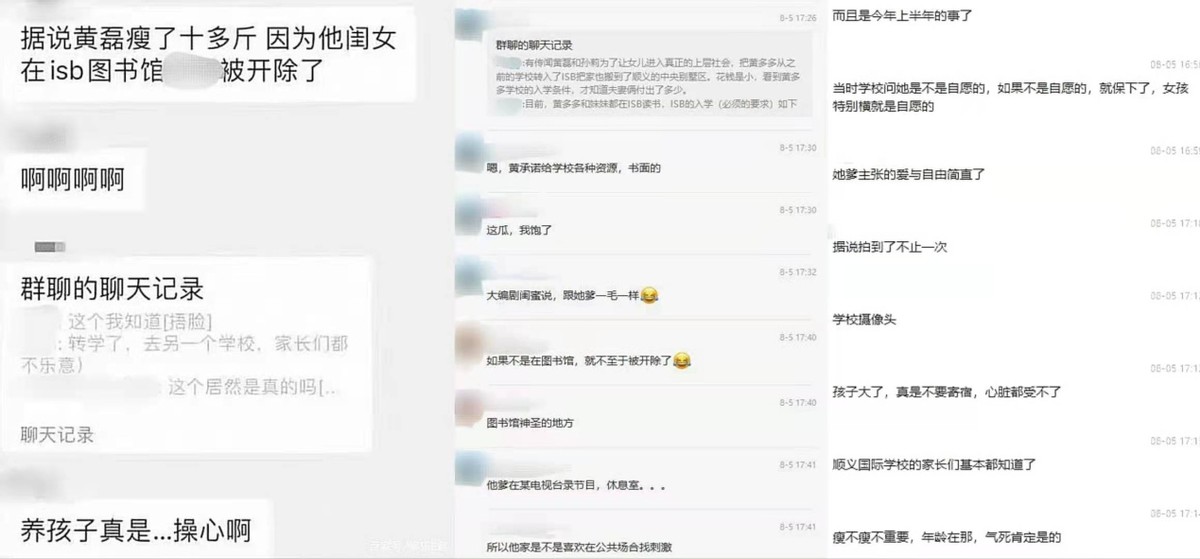Image resolution: width=1200 pixels, height=559 pixels.
Task: Click the laughing emoji after "被开除了"
Action: (x=683, y=359)
